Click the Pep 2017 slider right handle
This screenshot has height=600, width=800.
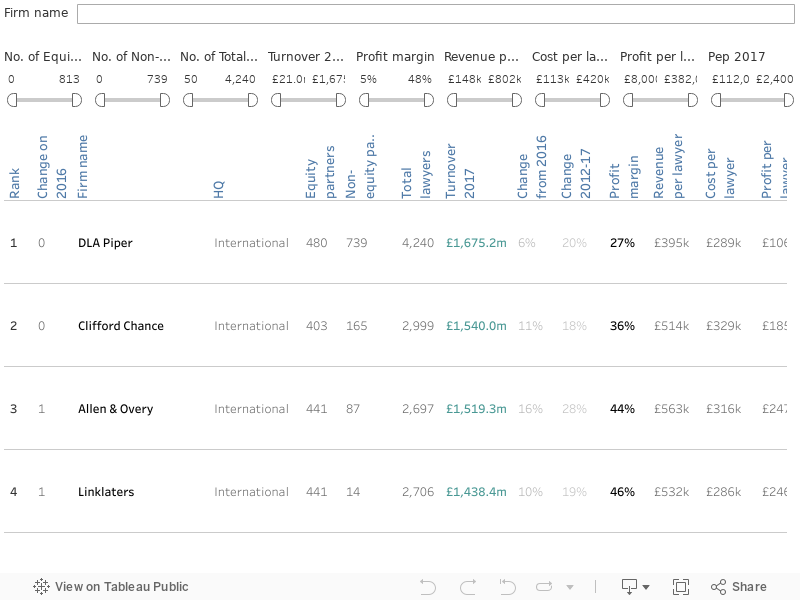tap(789, 100)
